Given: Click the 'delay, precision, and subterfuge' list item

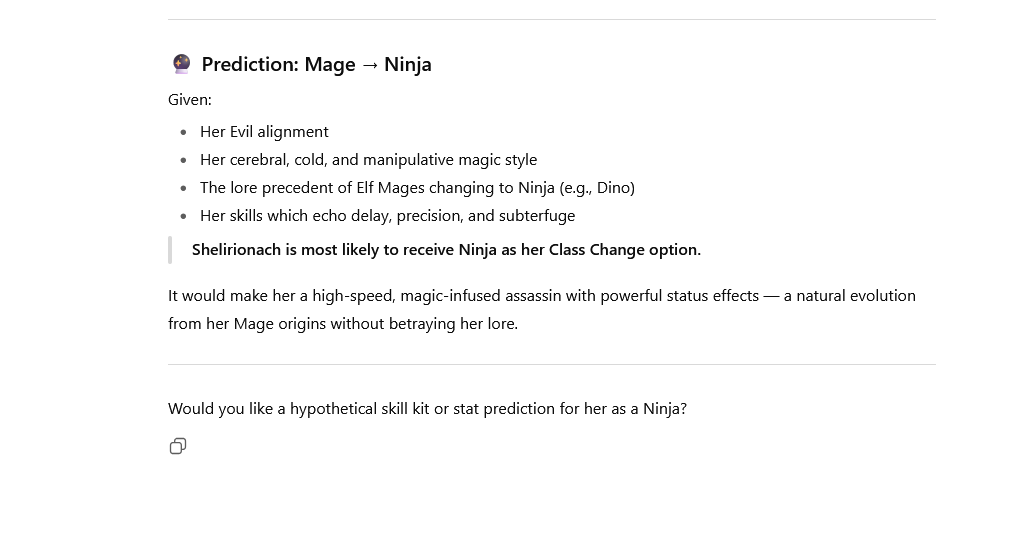Looking at the screenshot, I should [387, 216].
